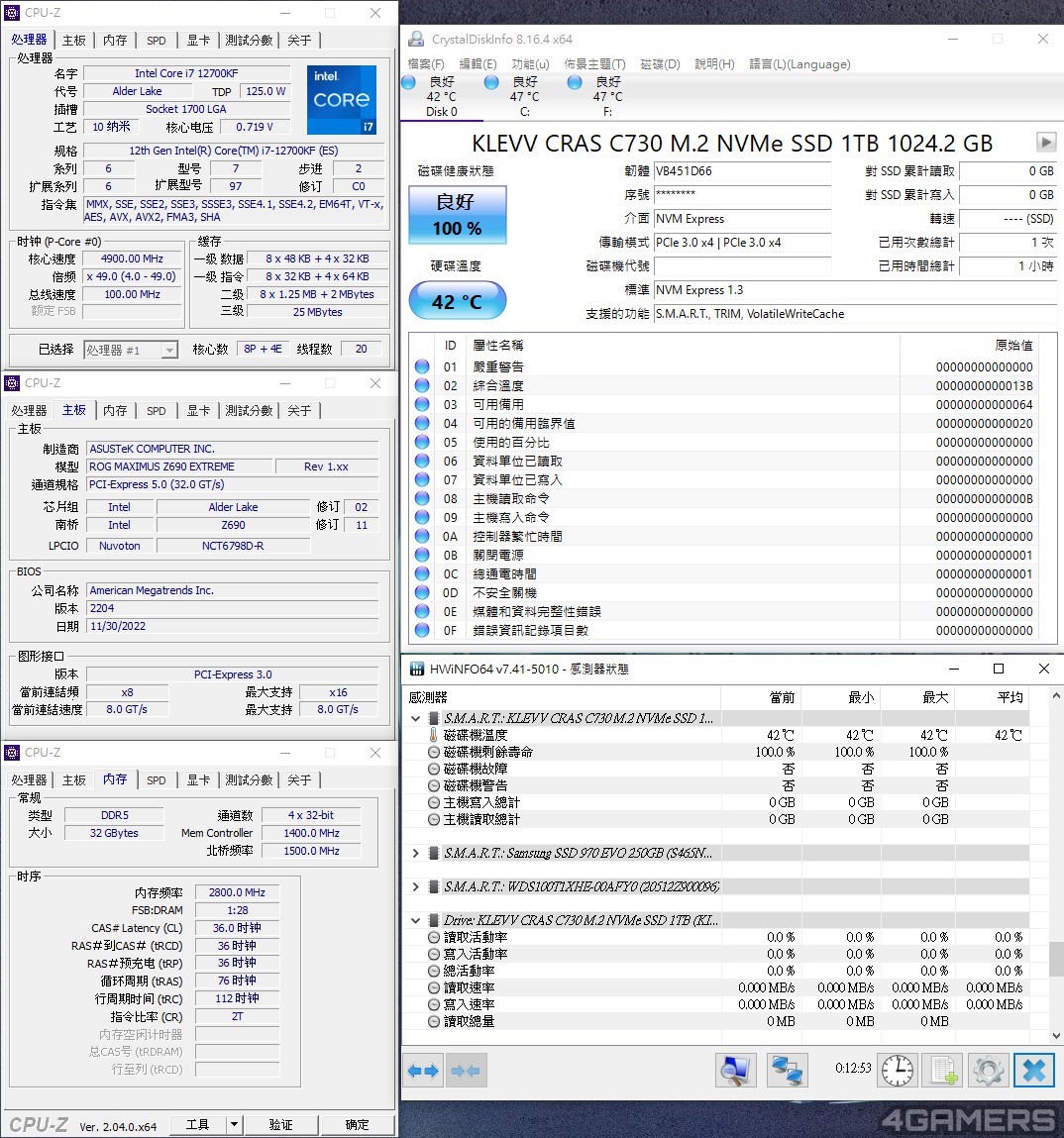Click the gauge icon beside 讀取活動率
This screenshot has width=1064, height=1138.
point(434,938)
